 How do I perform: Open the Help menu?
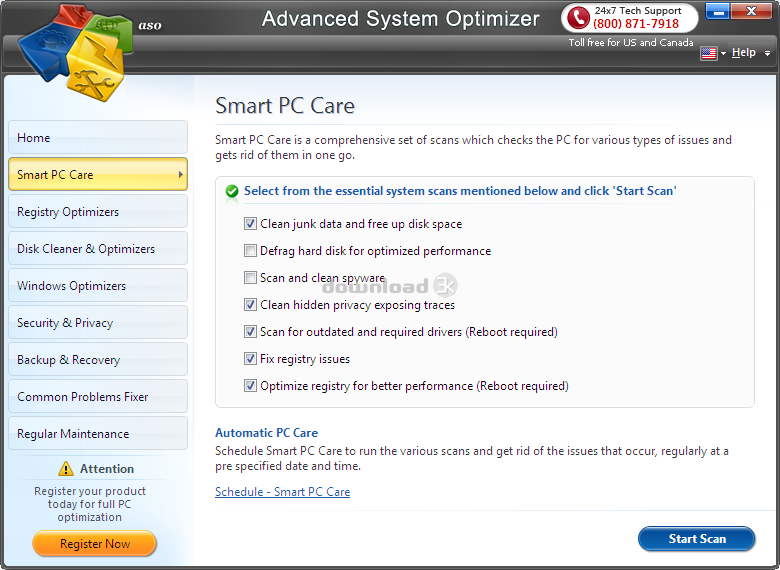[744, 52]
